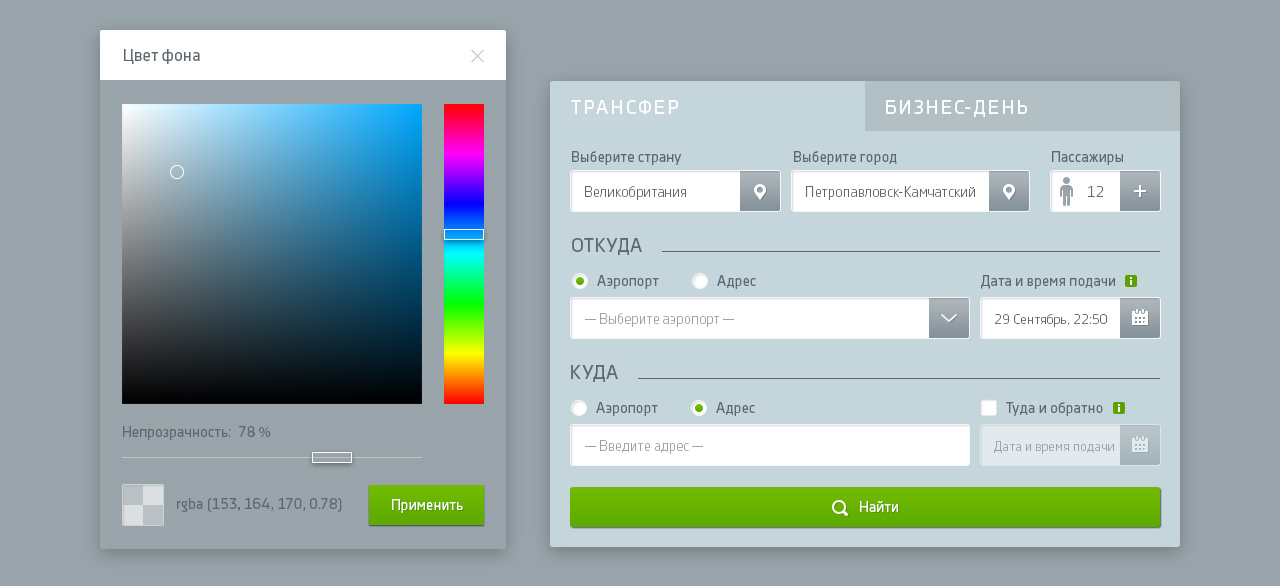Increase passengers with the plus button
The image size is (1280, 586).
tap(1140, 191)
